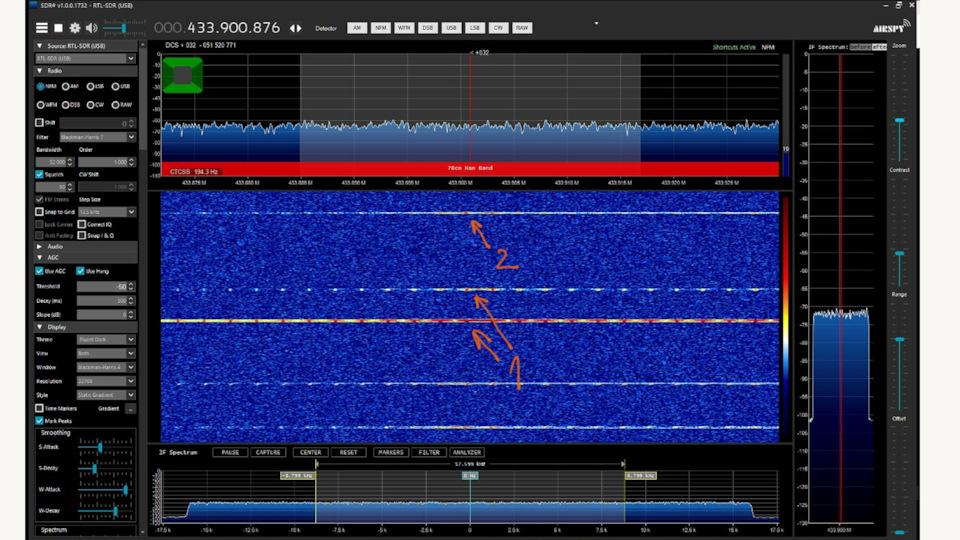Collapse the AGC section
The height and width of the screenshot is (540, 960).
(x=40, y=258)
